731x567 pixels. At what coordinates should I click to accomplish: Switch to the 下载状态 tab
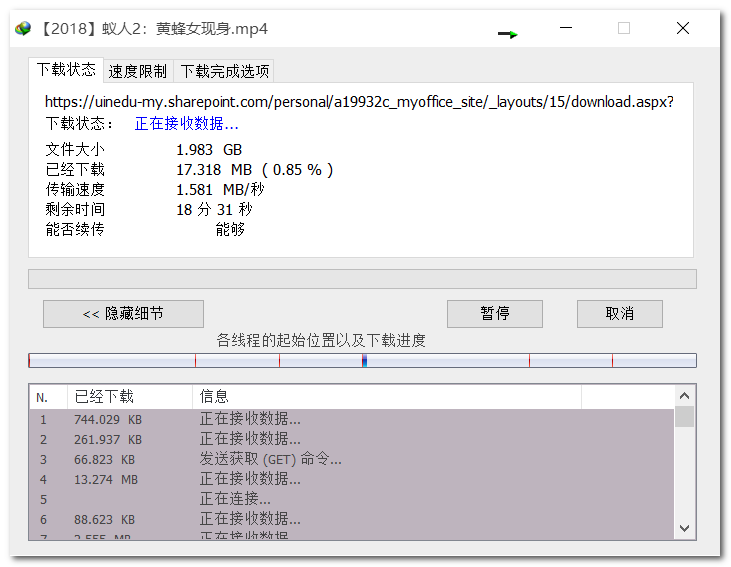click(x=66, y=70)
